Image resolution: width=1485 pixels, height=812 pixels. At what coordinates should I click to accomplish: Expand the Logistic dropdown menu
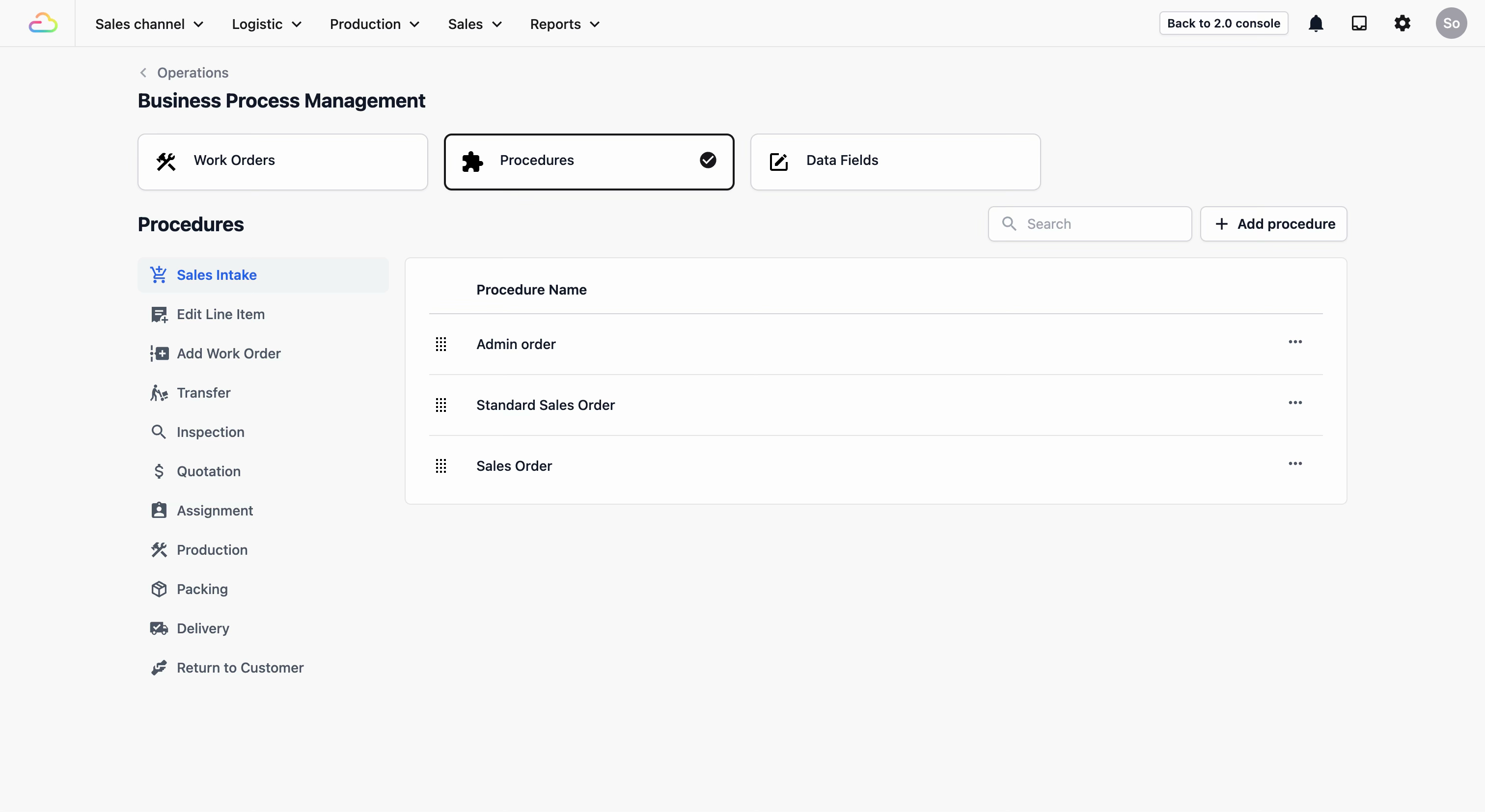pyautogui.click(x=267, y=24)
